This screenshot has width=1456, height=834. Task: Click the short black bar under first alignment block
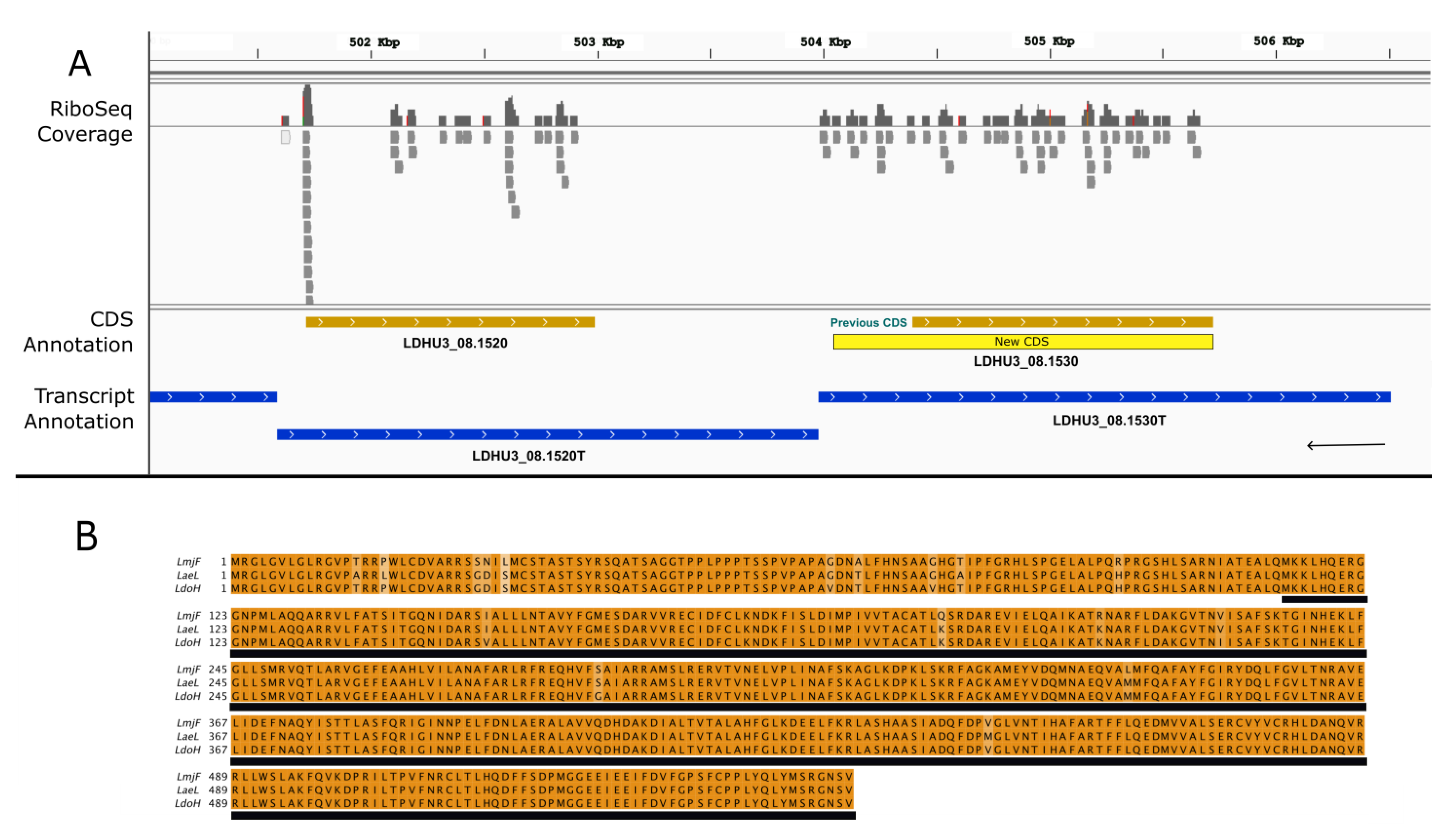tap(1324, 600)
